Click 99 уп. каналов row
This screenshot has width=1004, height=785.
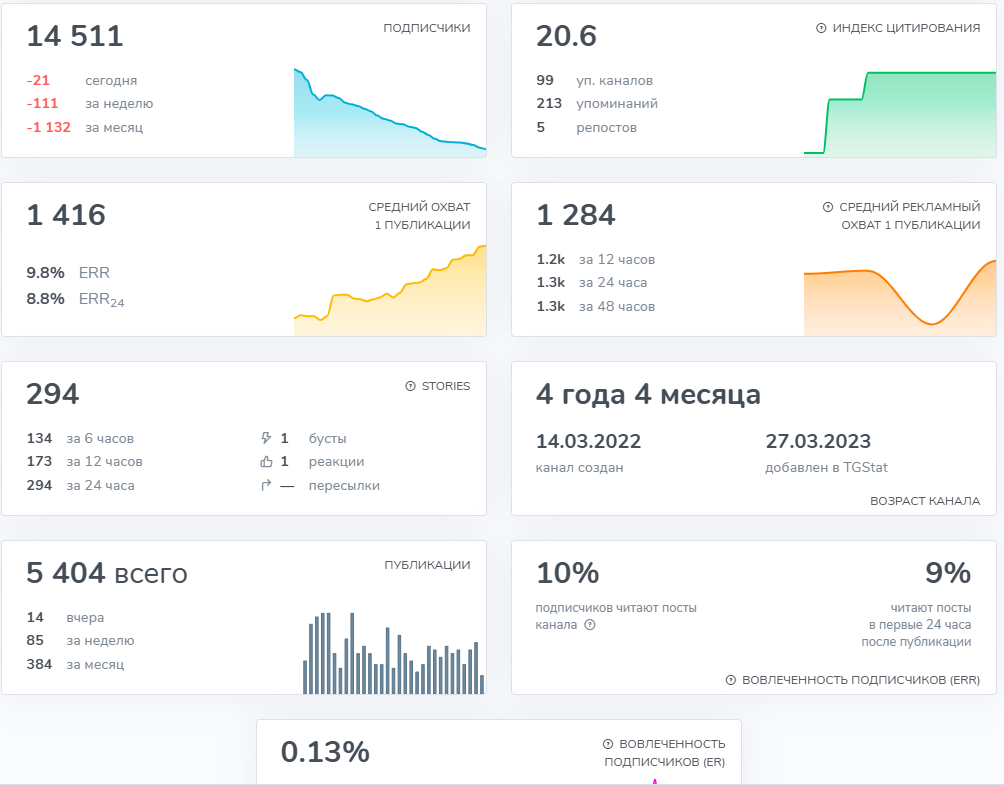coord(595,80)
